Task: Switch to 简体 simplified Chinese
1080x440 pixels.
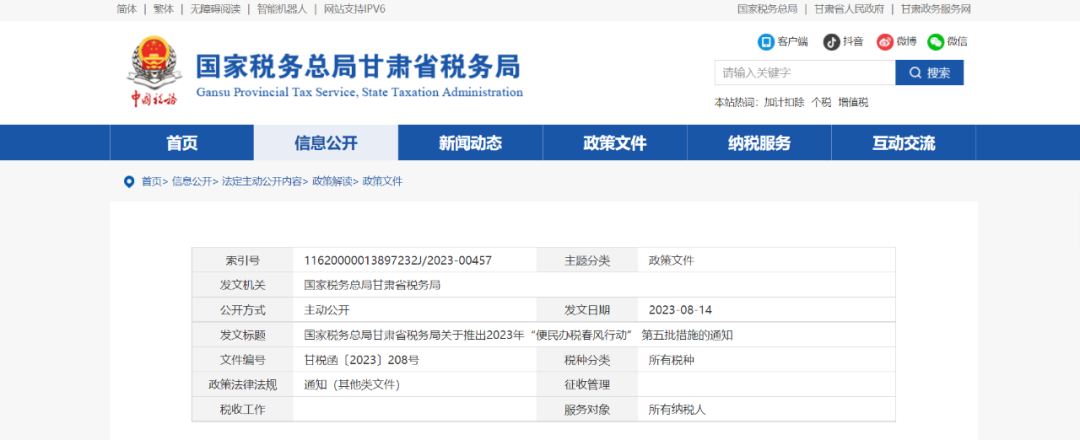Action: (x=127, y=9)
